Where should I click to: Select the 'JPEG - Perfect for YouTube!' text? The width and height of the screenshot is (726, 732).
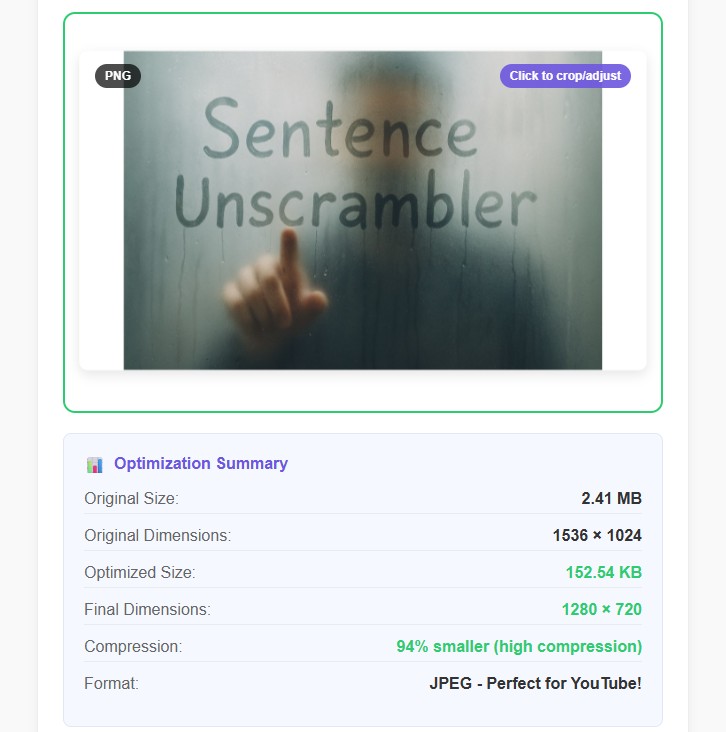535,683
